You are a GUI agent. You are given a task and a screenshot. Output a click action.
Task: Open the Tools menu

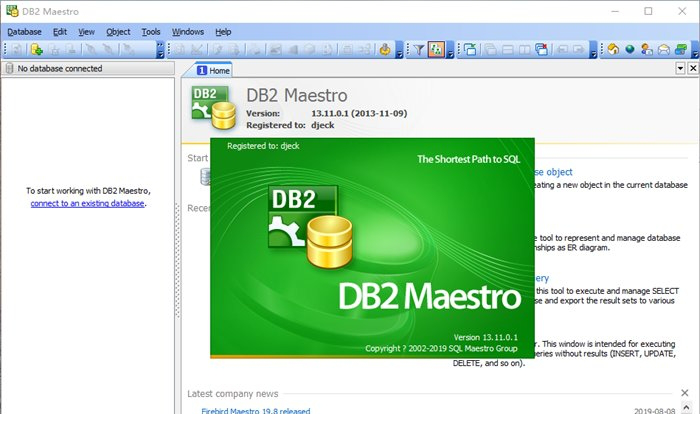151,32
